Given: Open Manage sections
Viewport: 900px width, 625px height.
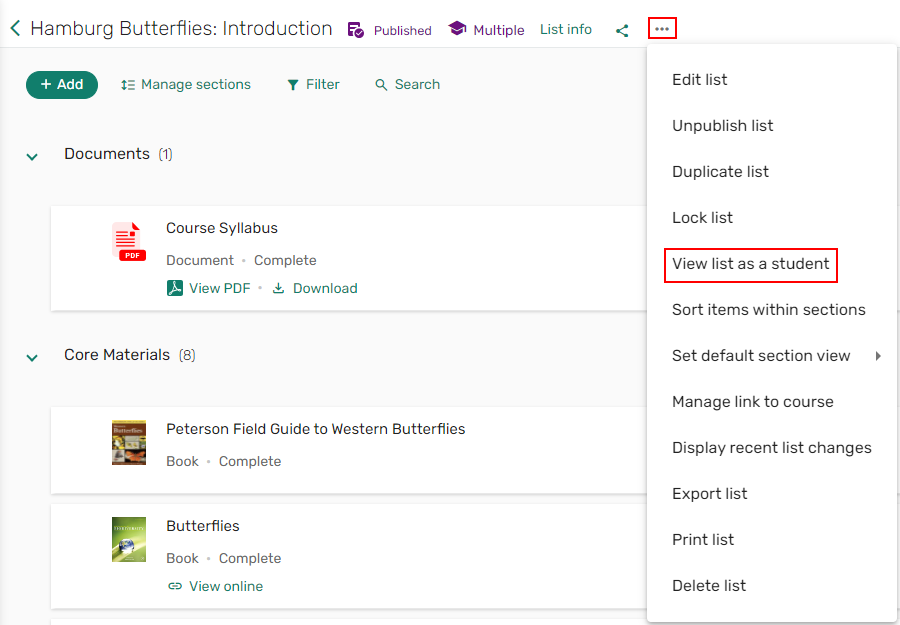Looking at the screenshot, I should (185, 84).
